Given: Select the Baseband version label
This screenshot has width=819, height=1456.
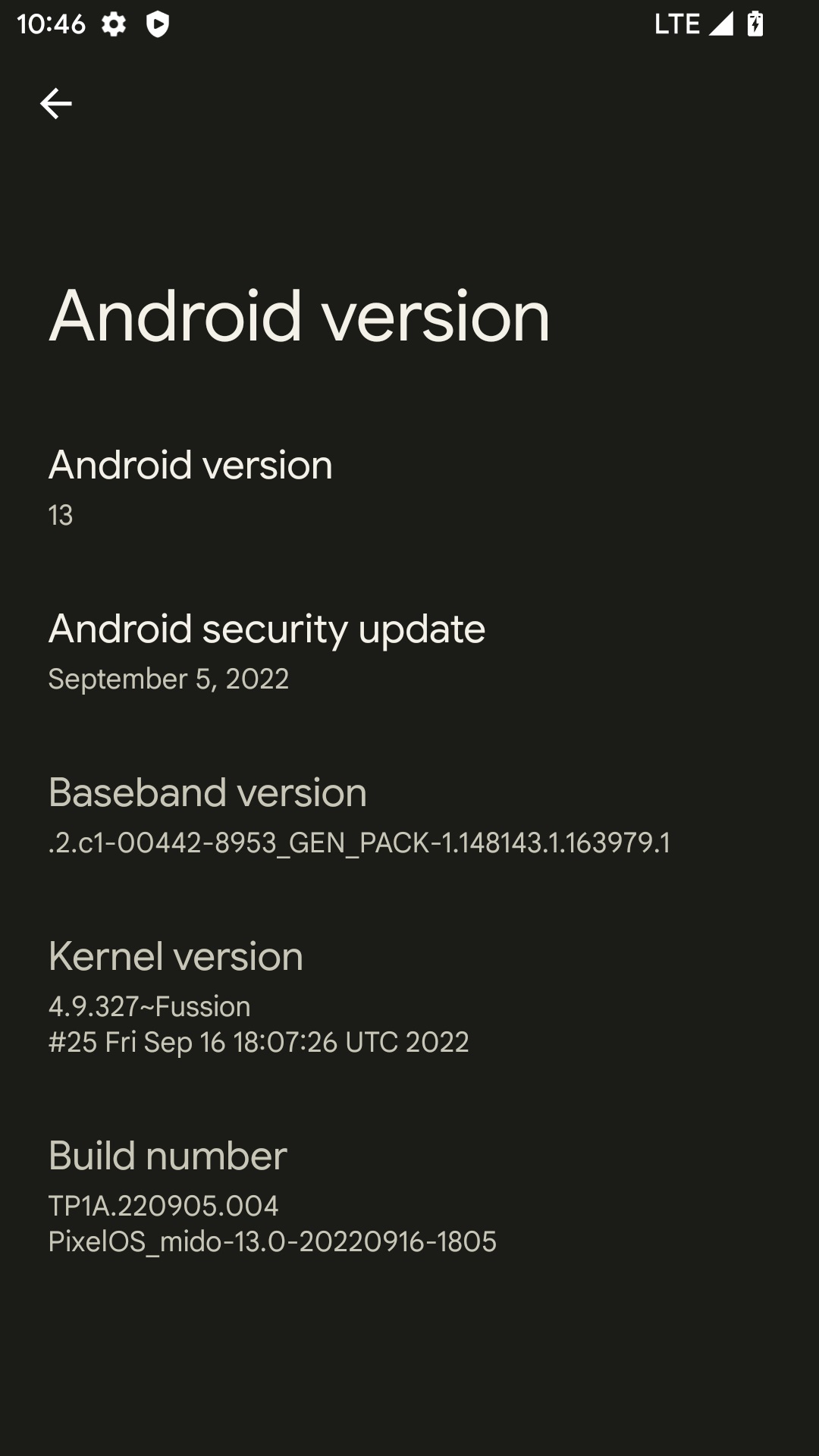Looking at the screenshot, I should (x=208, y=792).
